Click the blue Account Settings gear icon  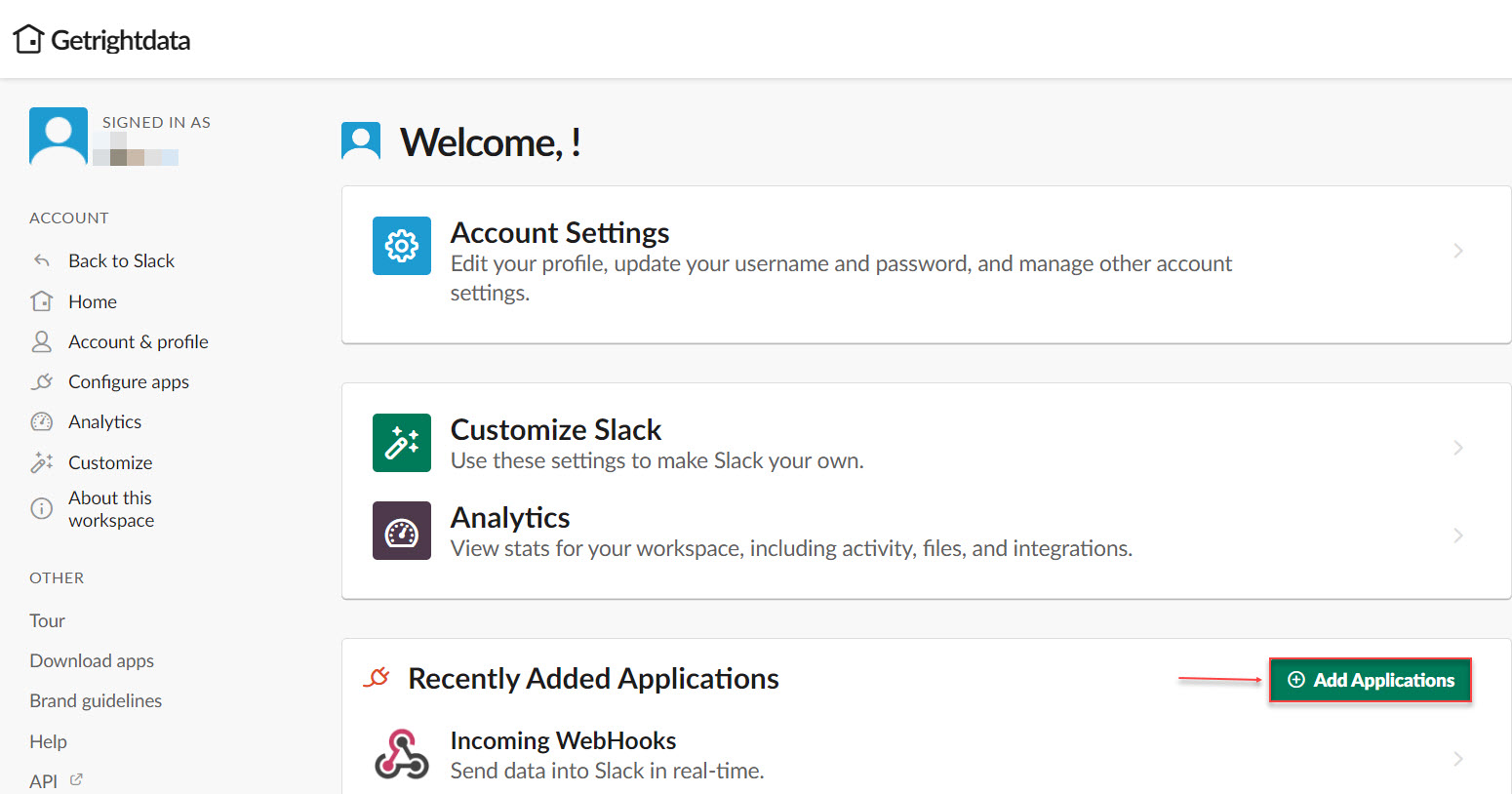tap(402, 246)
